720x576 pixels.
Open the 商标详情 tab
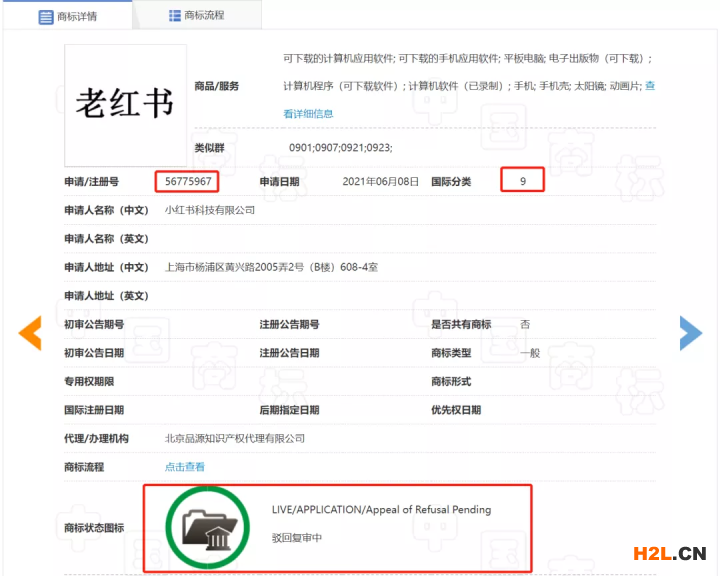coord(68,17)
